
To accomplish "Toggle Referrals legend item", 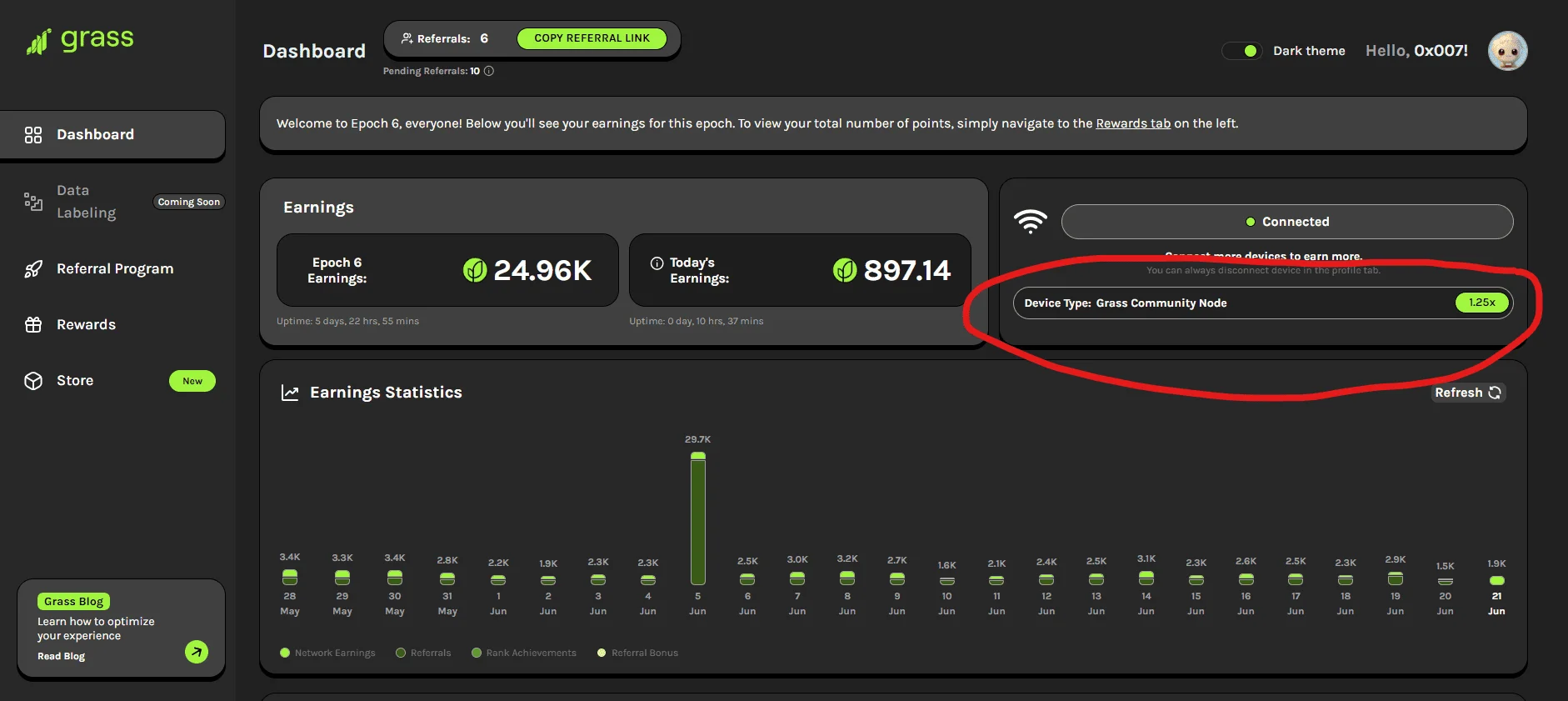I will coord(423,653).
